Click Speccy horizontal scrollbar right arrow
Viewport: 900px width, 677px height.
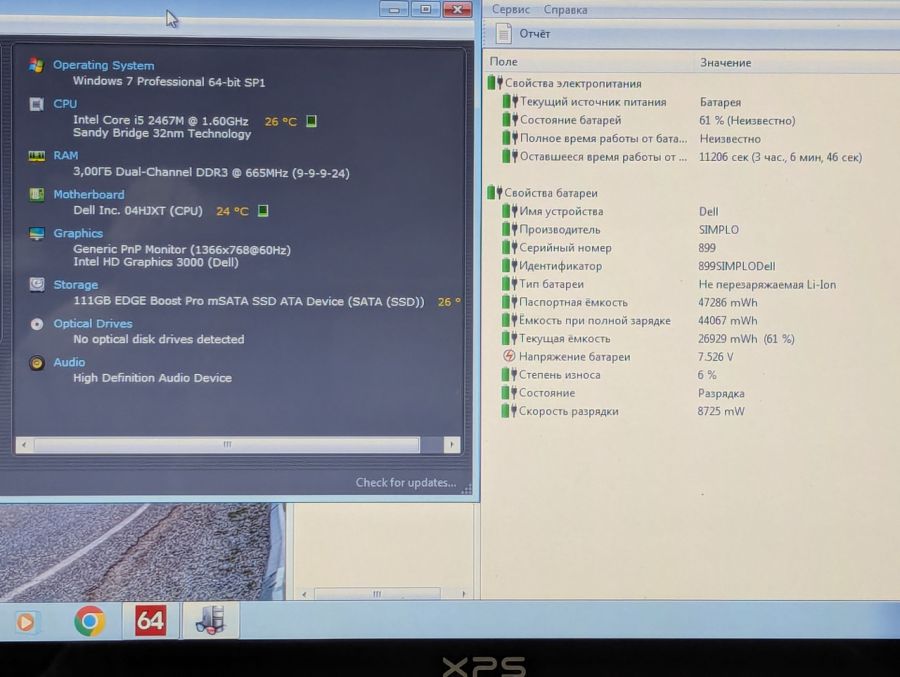coord(452,444)
